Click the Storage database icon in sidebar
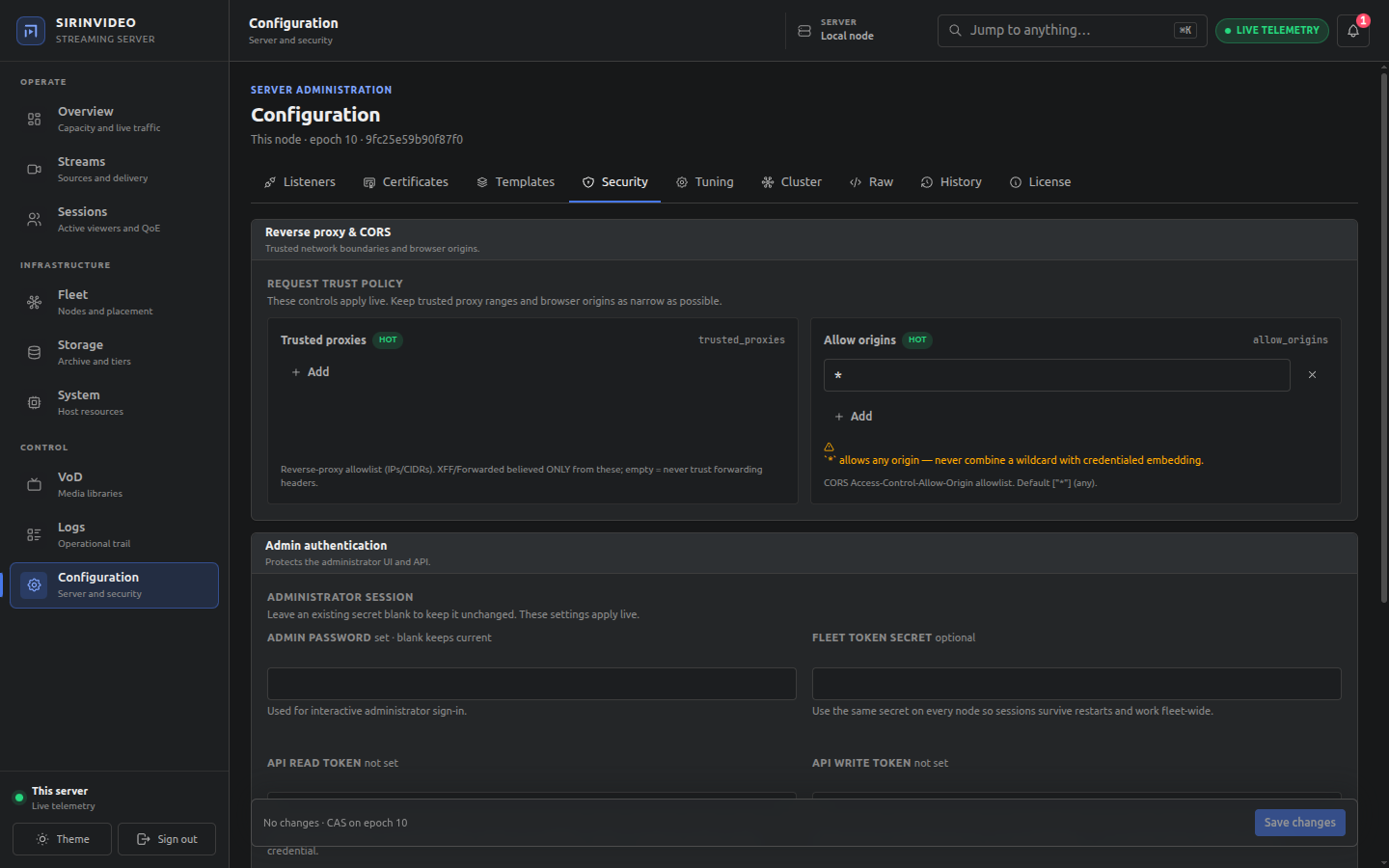Viewport: 1389px width, 868px height. click(34, 353)
